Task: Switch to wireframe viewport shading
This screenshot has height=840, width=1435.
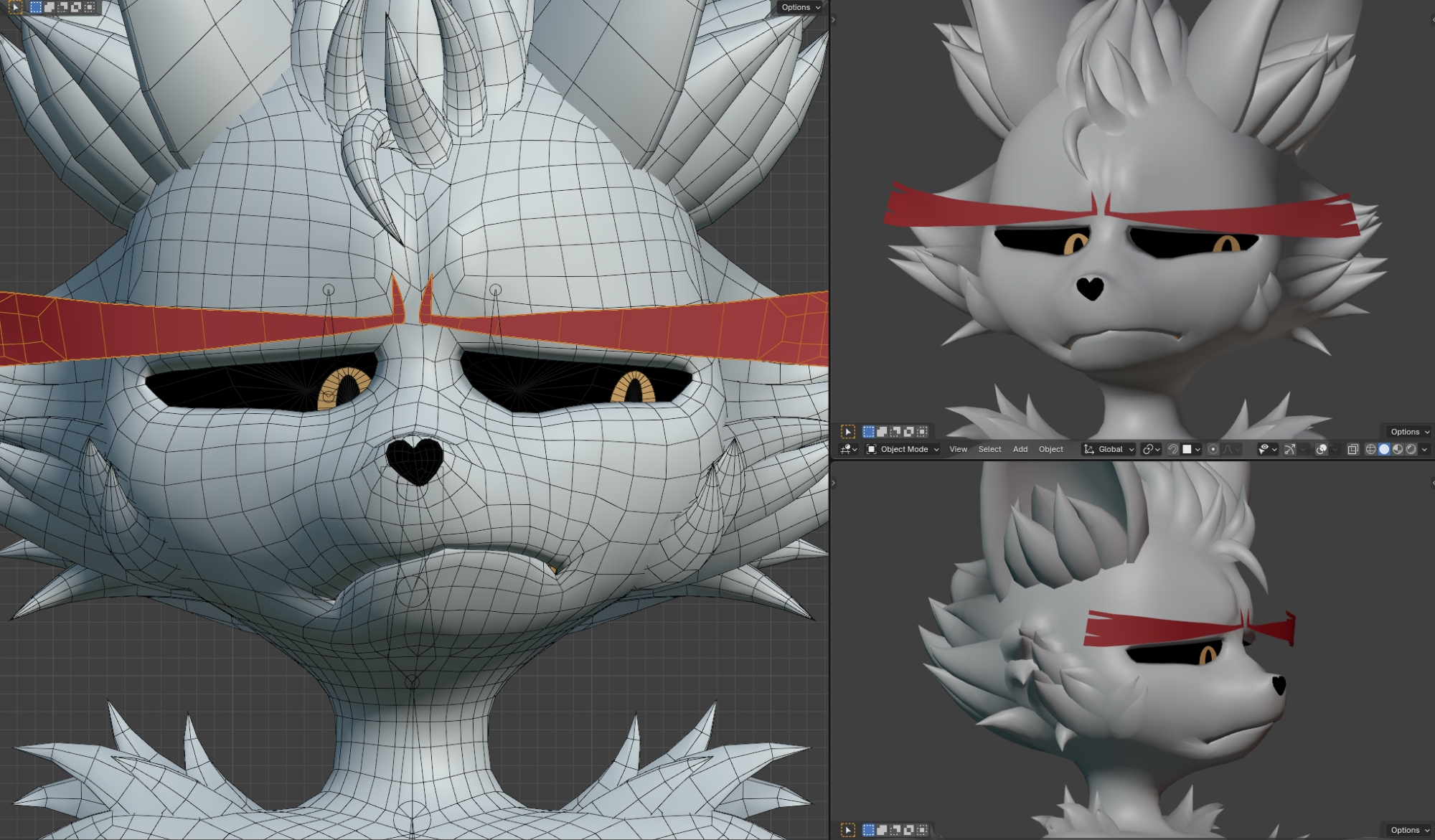Action: 1370,449
